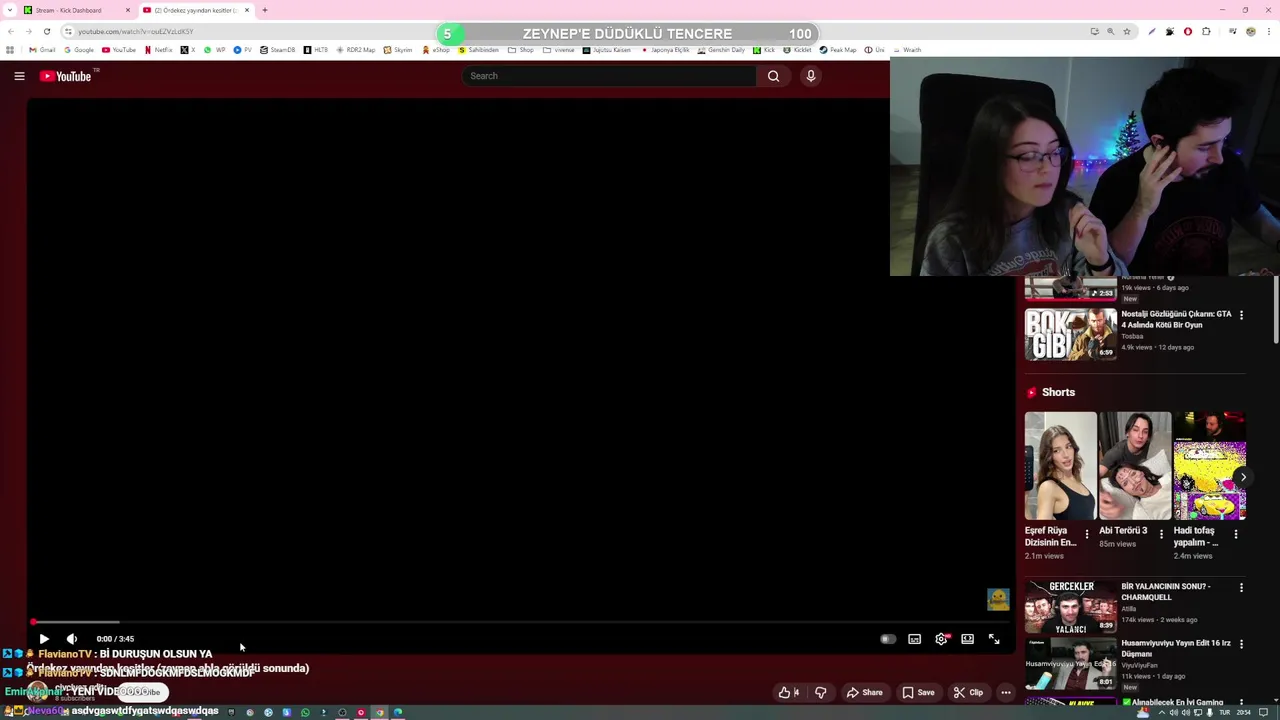Open the SteamDB bookmark
1280x720 pixels.
(278, 50)
